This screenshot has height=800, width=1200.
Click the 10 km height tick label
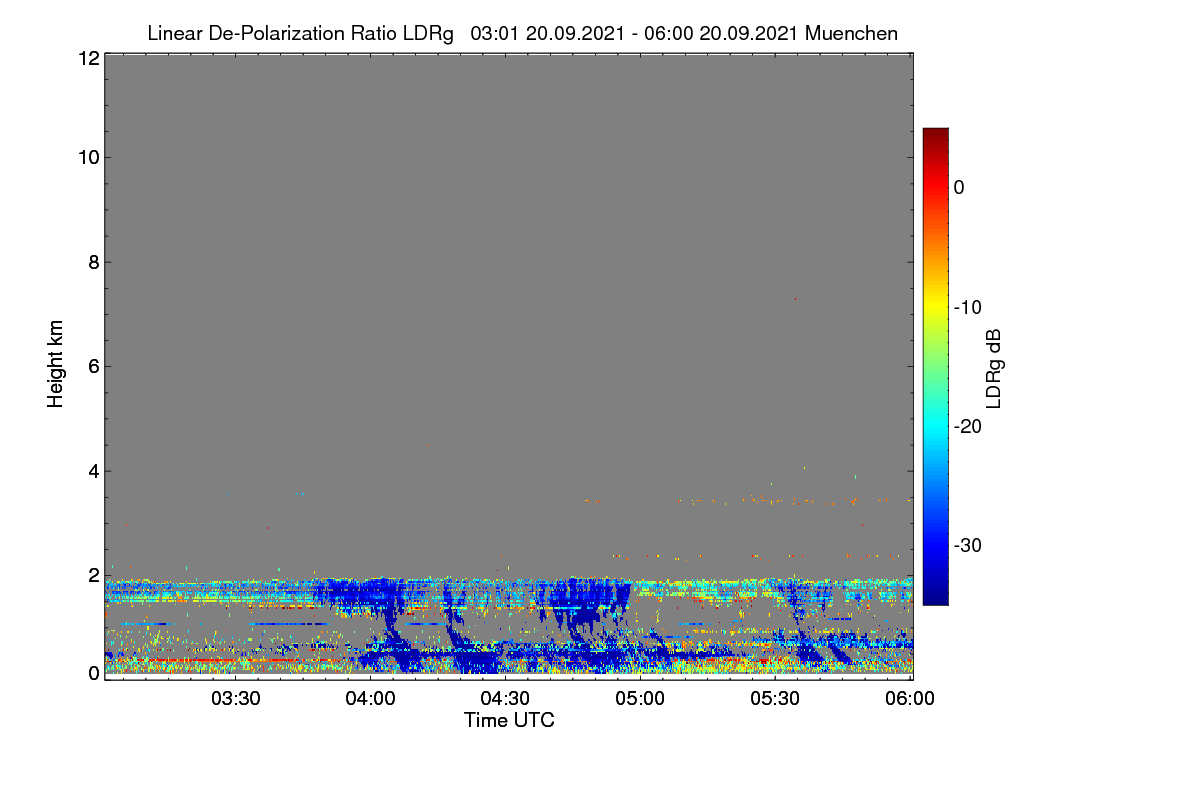87,157
